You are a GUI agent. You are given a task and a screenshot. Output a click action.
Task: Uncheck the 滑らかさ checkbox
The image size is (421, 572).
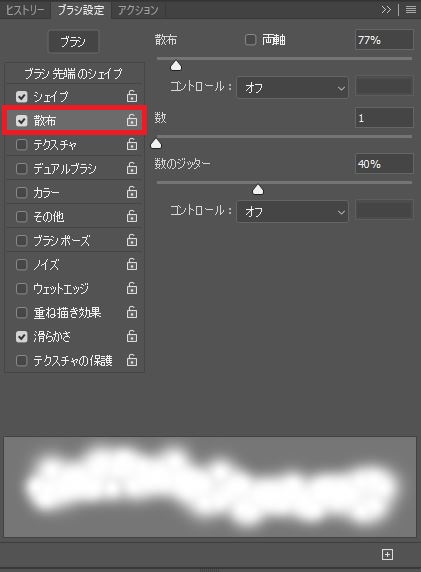click(22, 336)
